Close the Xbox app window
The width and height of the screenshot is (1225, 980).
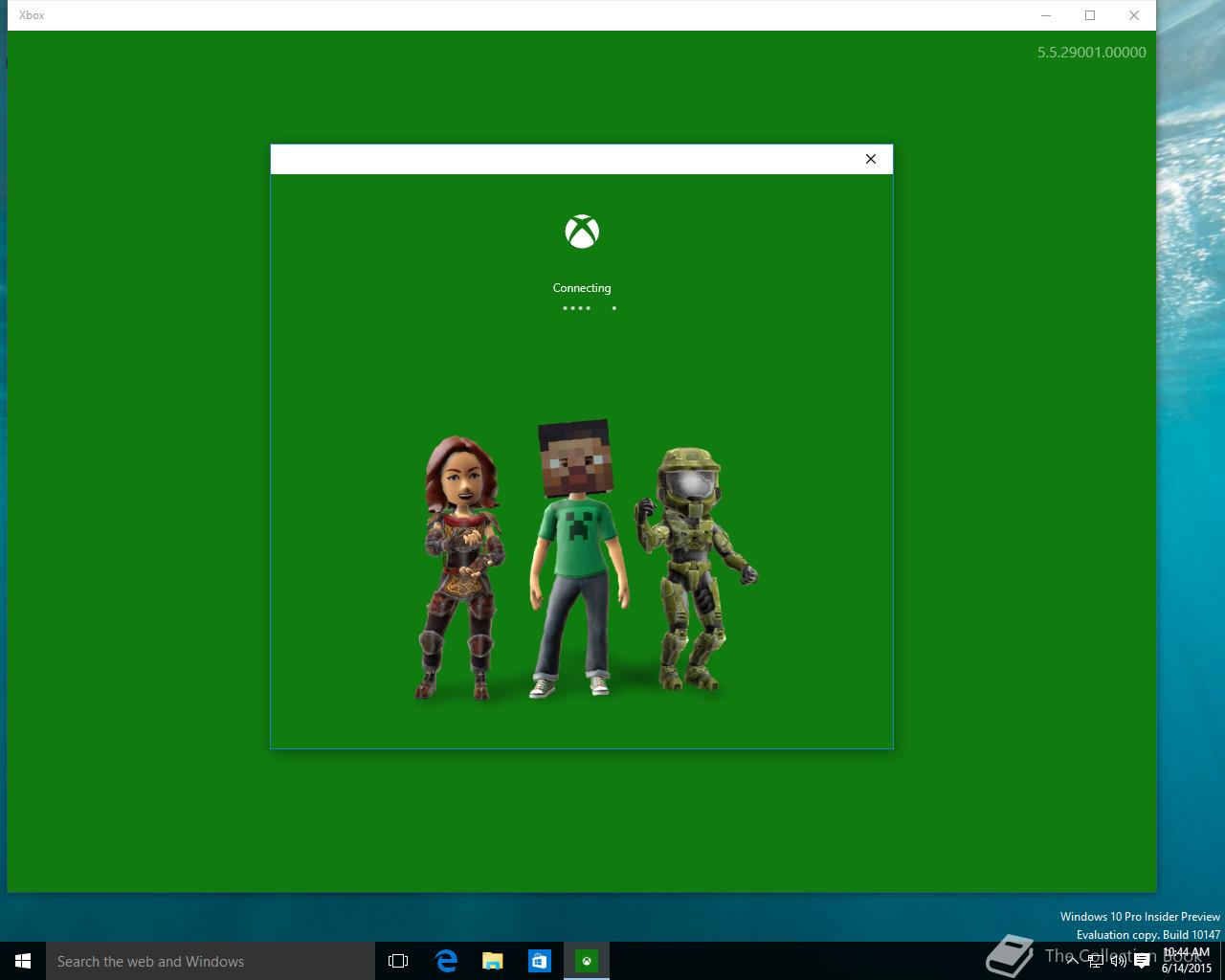[x=1134, y=15]
